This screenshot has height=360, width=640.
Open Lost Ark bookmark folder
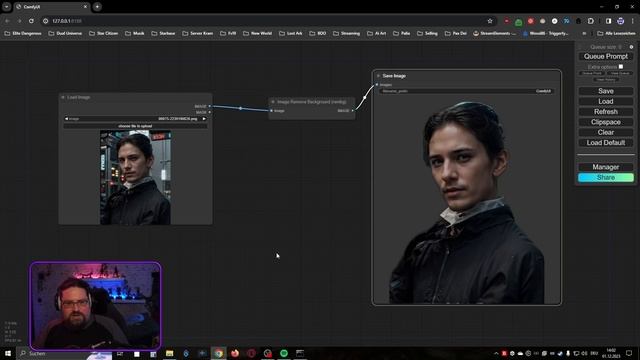coord(291,33)
